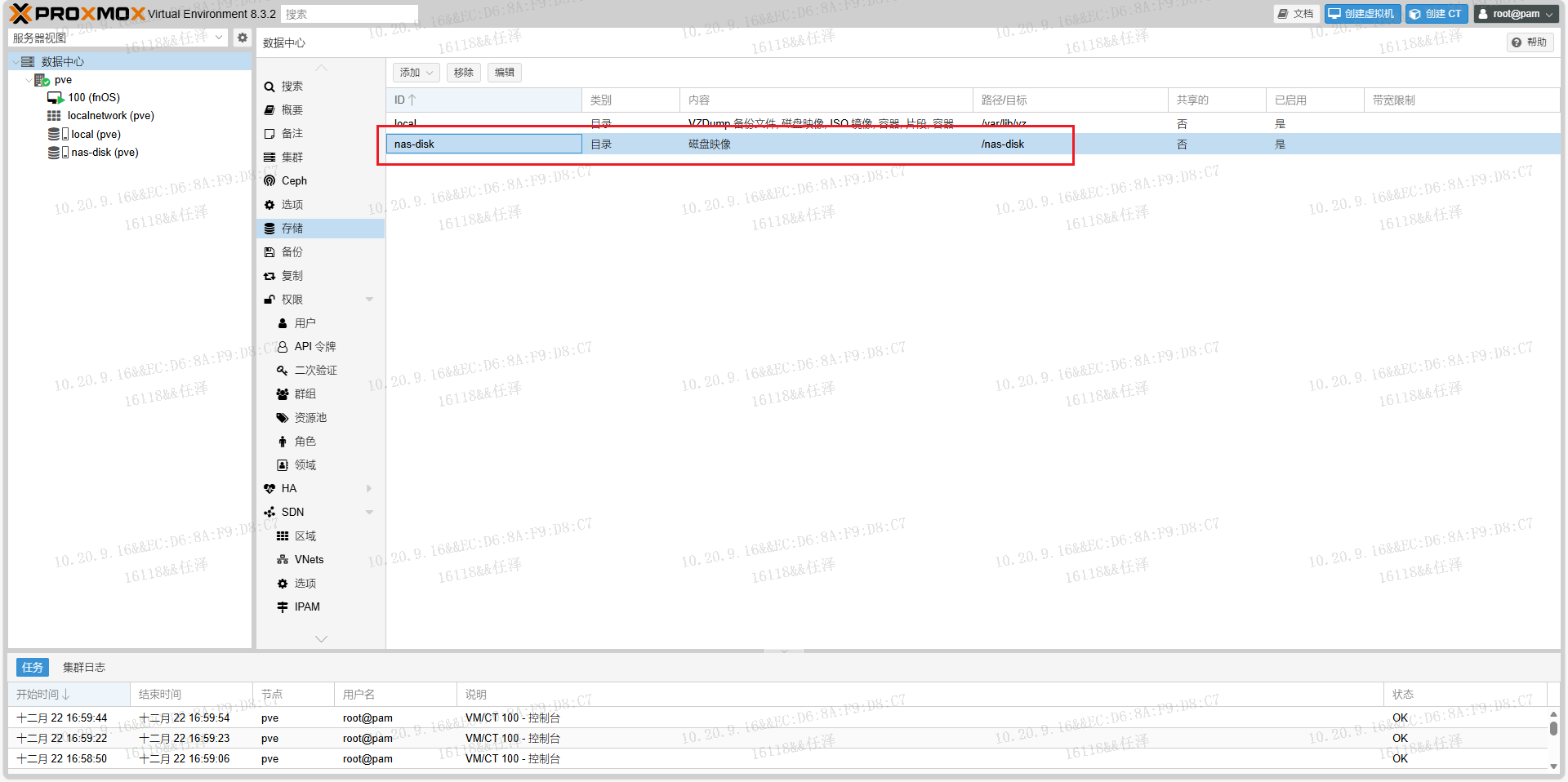Click the 类别 column header
This screenshot has height=782, width=1568.
pyautogui.click(x=630, y=100)
